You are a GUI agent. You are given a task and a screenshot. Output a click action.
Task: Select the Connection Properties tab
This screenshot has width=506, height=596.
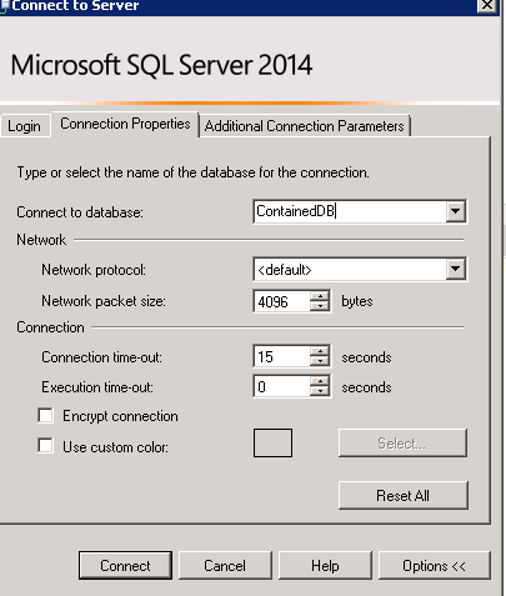[125, 124]
